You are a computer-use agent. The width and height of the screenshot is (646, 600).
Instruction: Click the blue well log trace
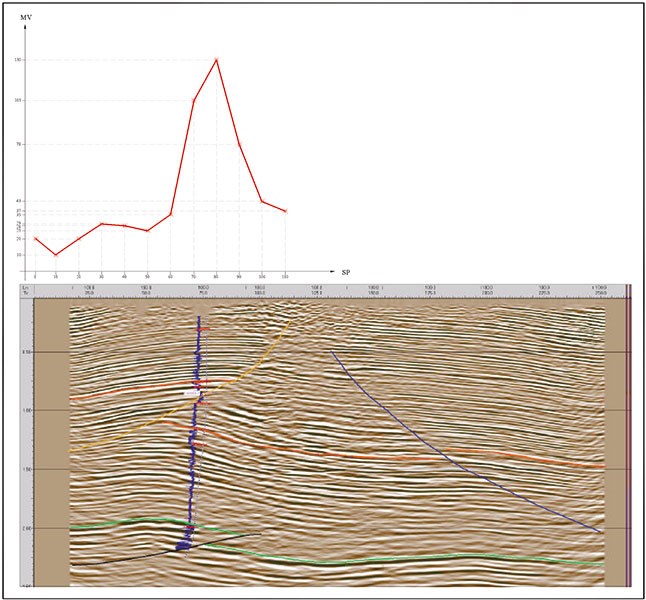tap(195, 450)
